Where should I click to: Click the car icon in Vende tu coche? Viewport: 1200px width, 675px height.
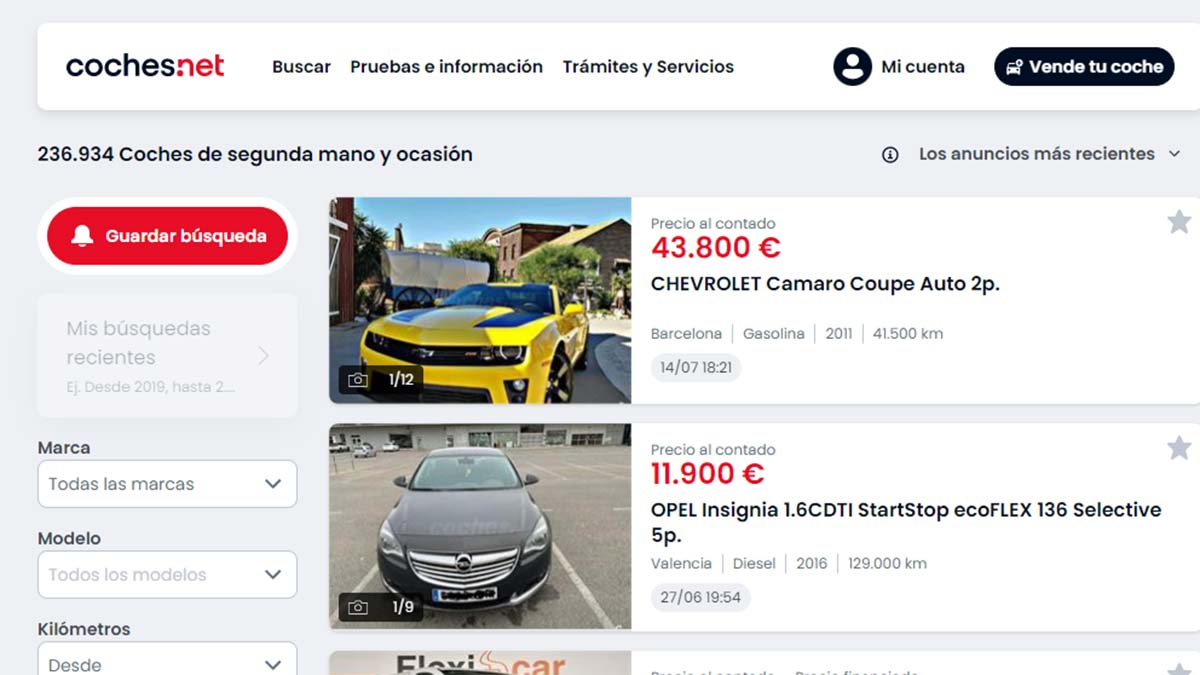[x=1014, y=67]
